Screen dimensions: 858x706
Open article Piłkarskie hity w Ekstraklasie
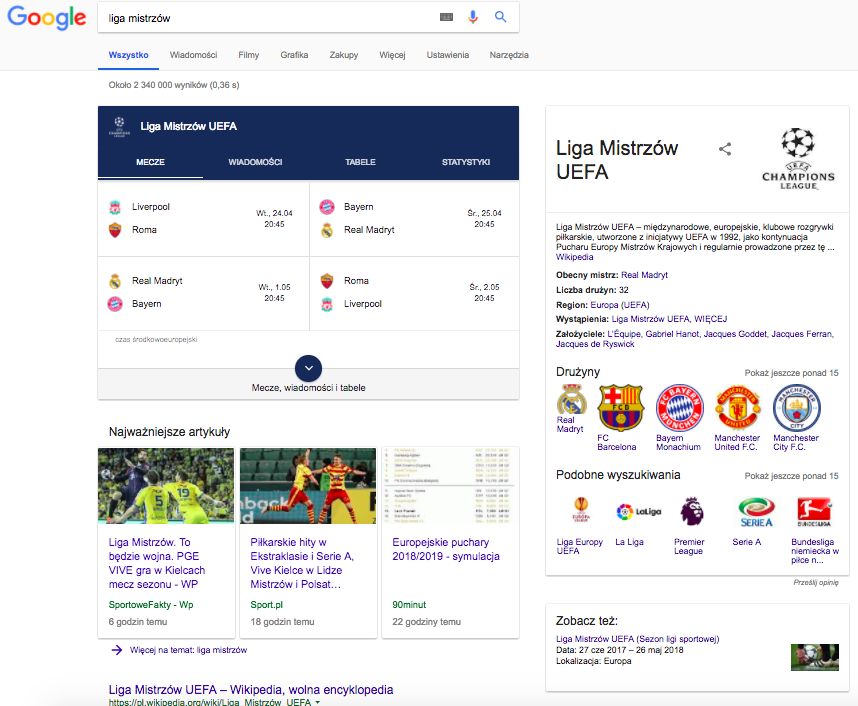point(302,563)
